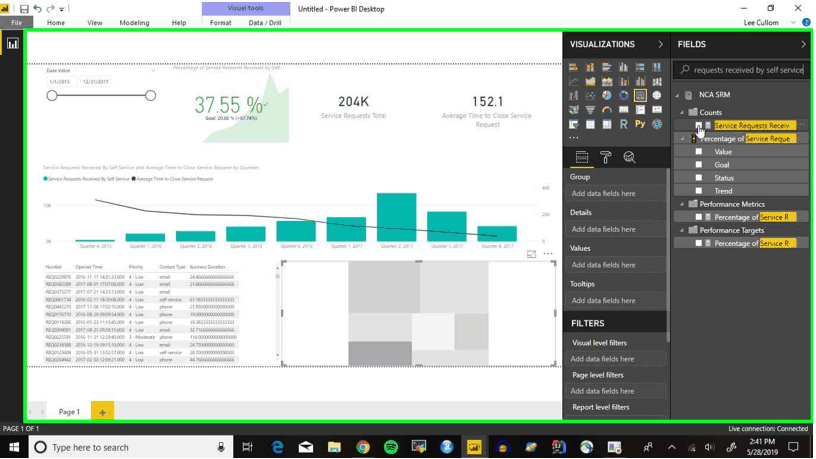Viewport: 816px width, 459px height.
Task: Collapse the NCA SRM table
Action: click(x=678, y=95)
